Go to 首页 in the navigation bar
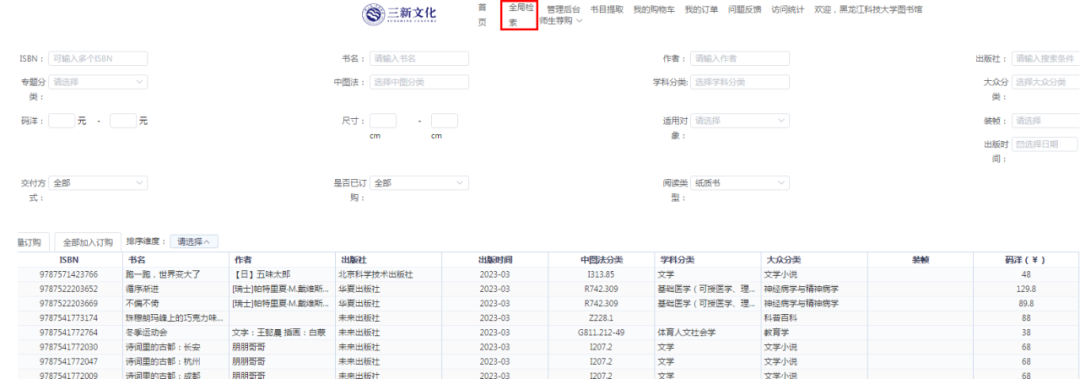 (x=482, y=15)
